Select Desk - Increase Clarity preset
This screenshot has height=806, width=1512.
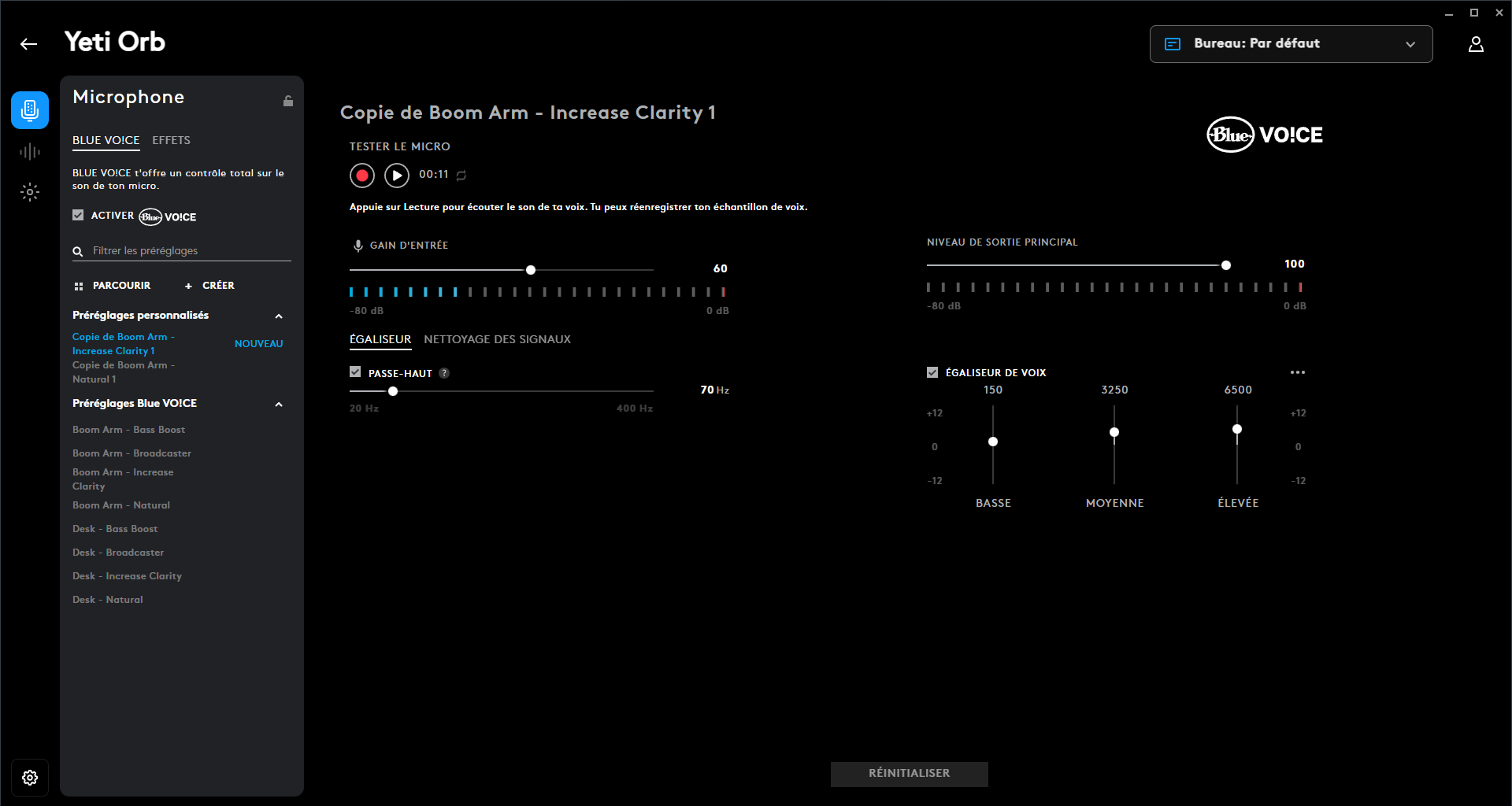pos(127,576)
